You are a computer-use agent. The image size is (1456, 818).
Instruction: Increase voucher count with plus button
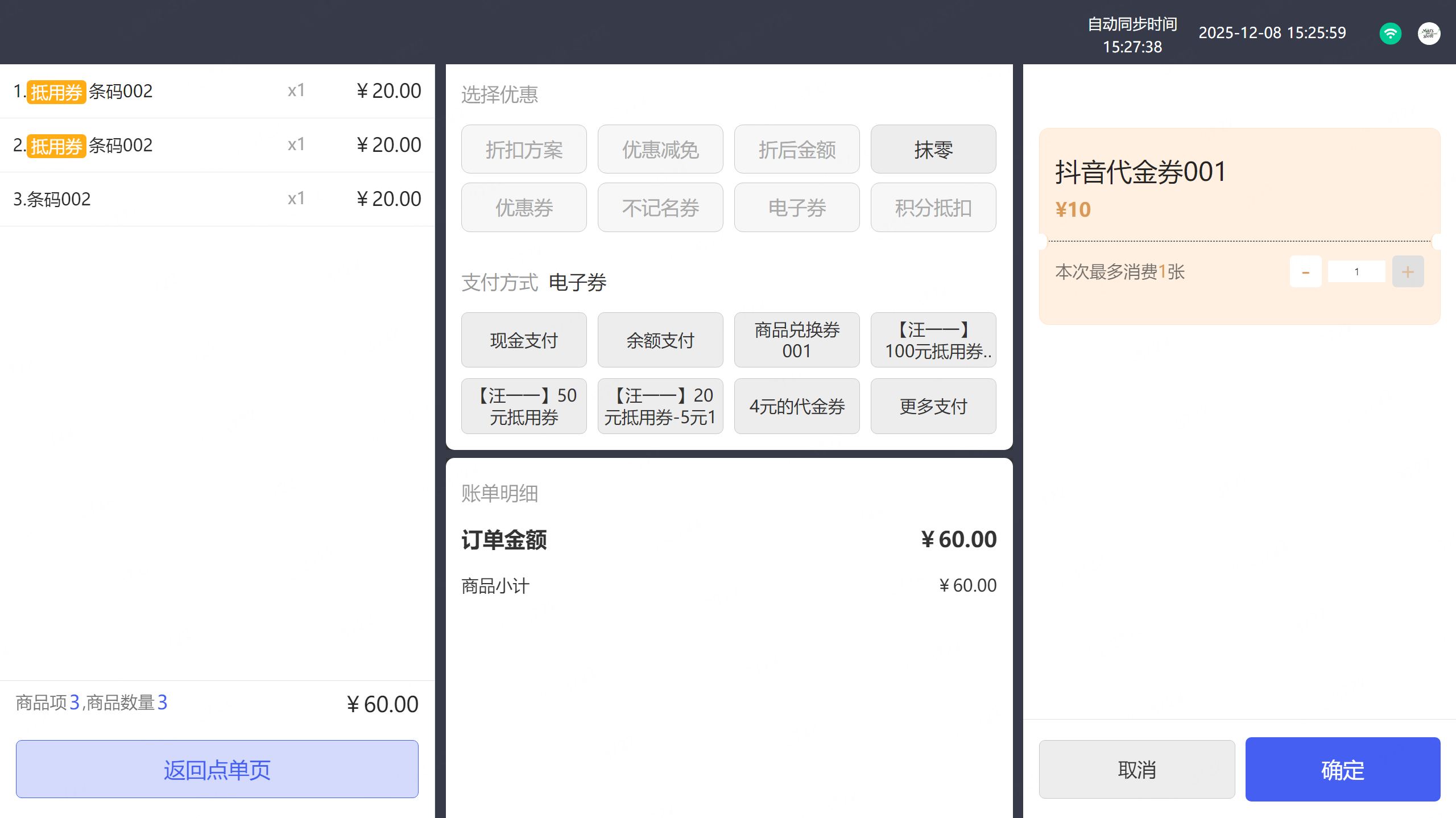coord(1408,272)
